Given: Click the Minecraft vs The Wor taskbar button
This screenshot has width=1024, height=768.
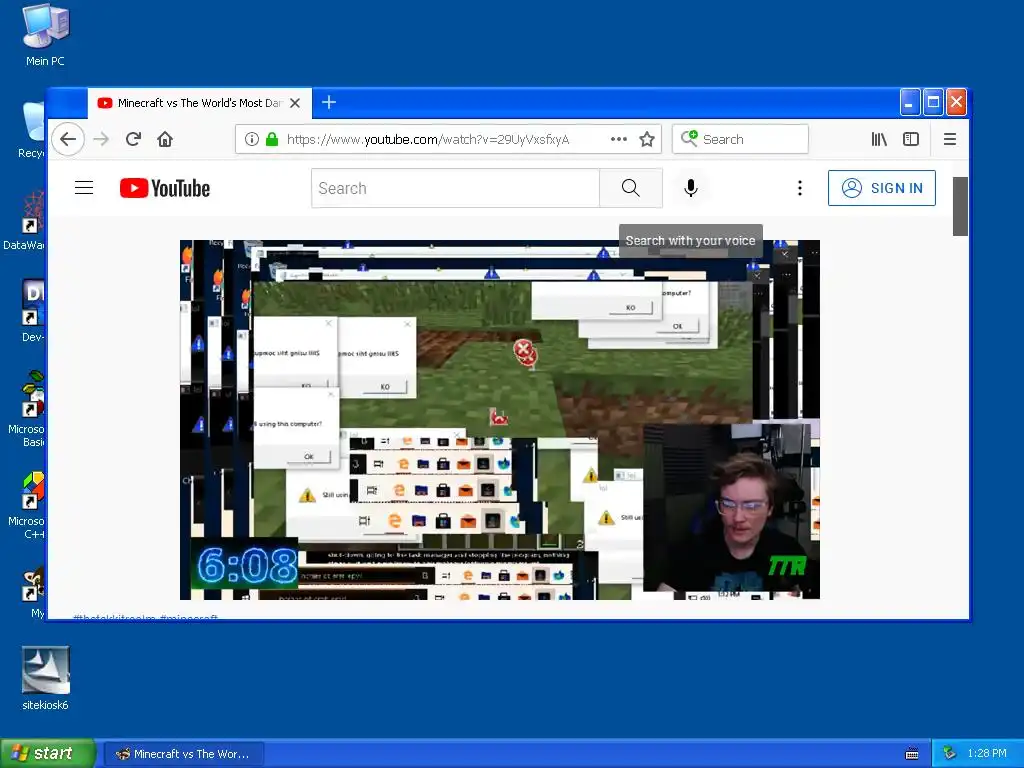Looking at the screenshot, I should coord(184,754).
